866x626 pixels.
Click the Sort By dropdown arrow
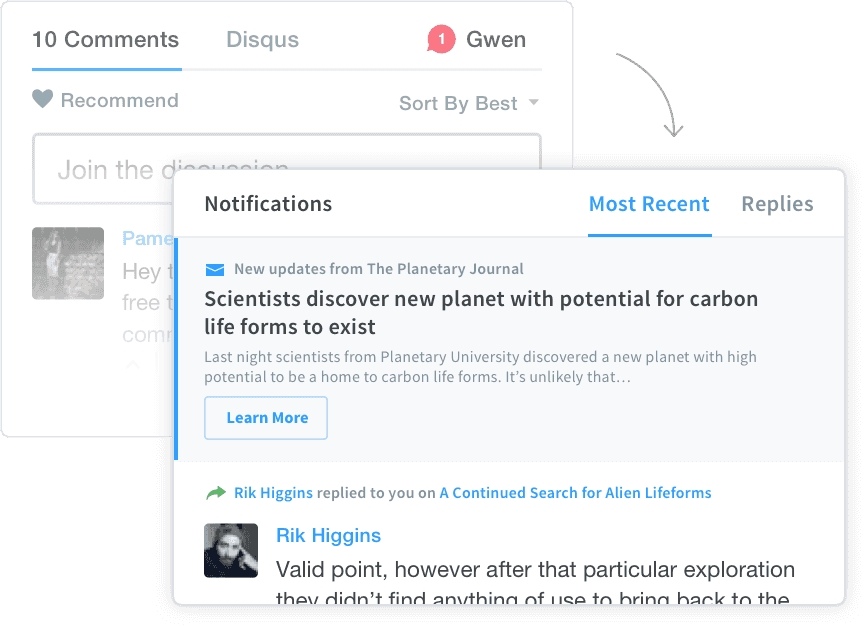coord(533,103)
